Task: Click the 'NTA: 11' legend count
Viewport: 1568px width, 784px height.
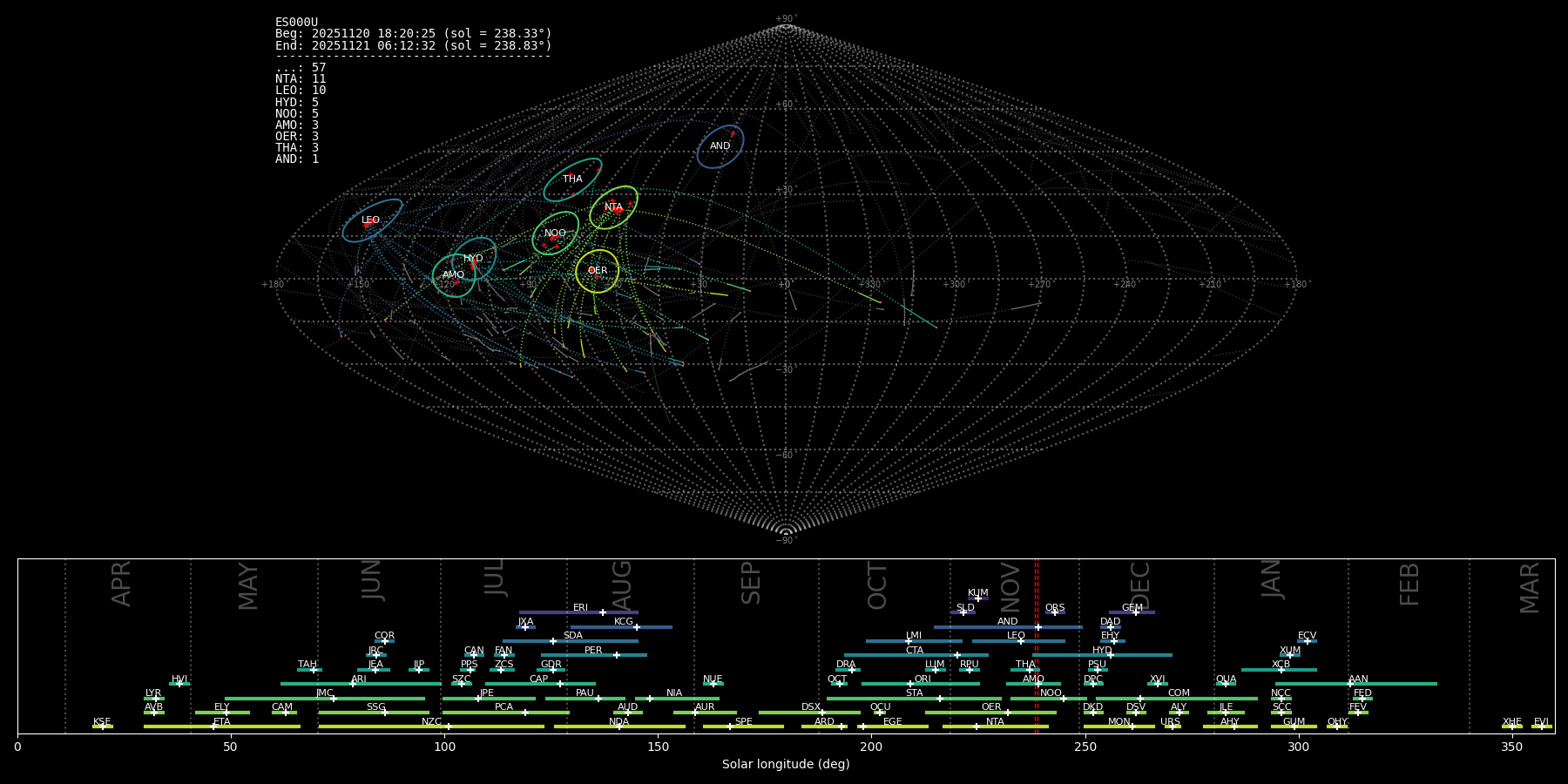Action: tap(301, 79)
